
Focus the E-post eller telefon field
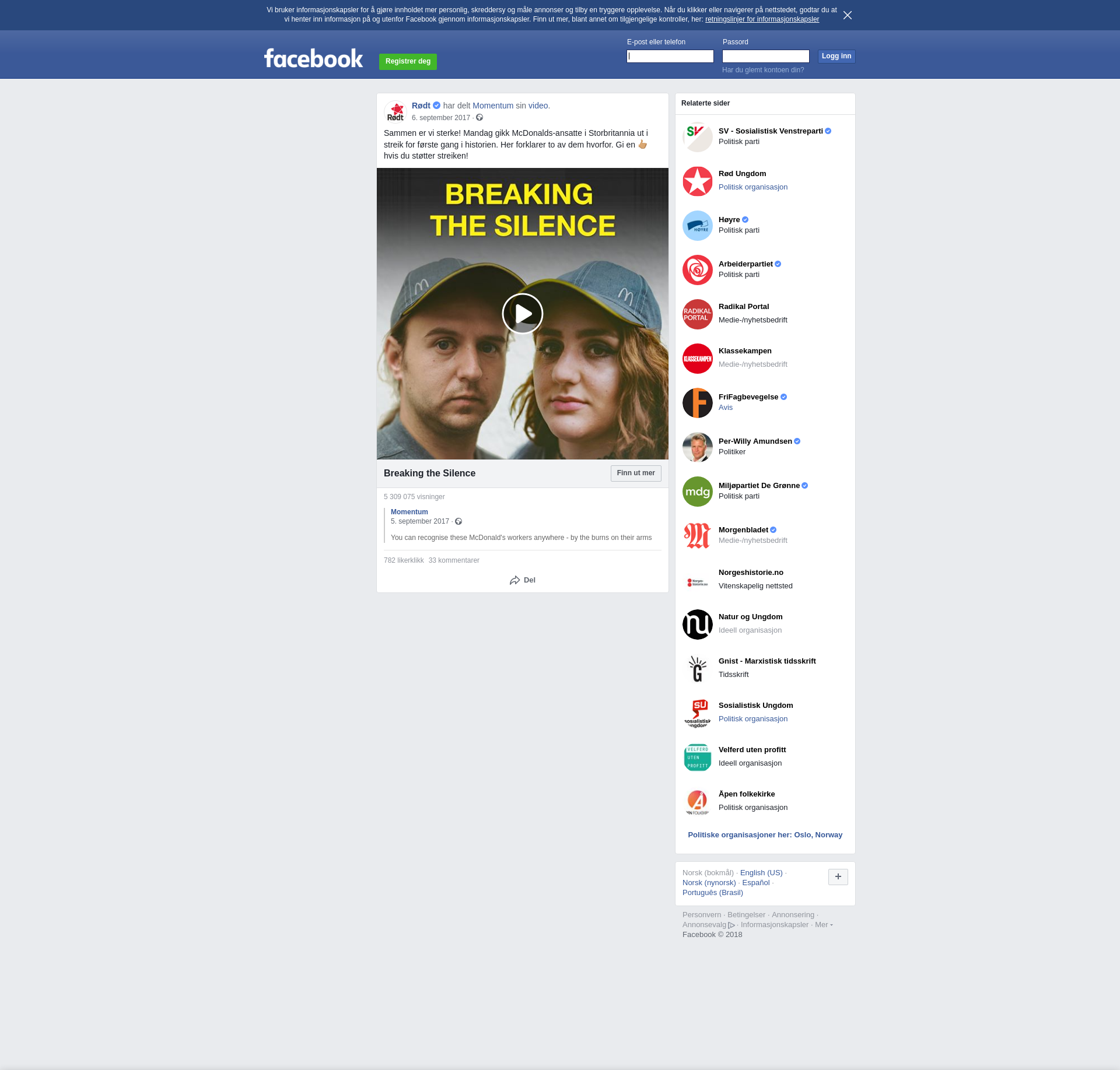pyautogui.click(x=670, y=56)
